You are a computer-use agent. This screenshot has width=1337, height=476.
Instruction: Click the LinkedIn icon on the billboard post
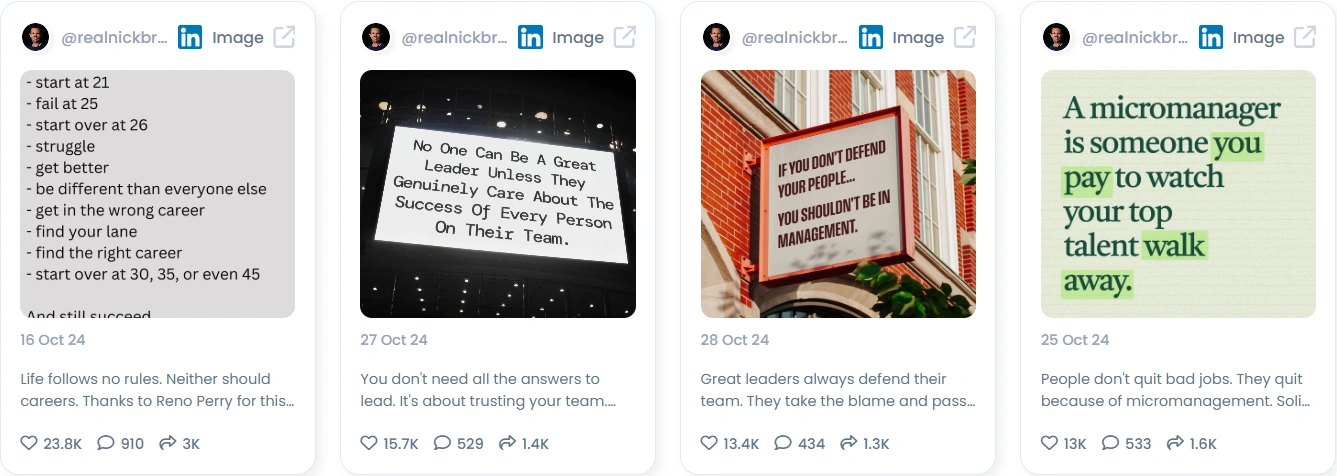[530, 37]
